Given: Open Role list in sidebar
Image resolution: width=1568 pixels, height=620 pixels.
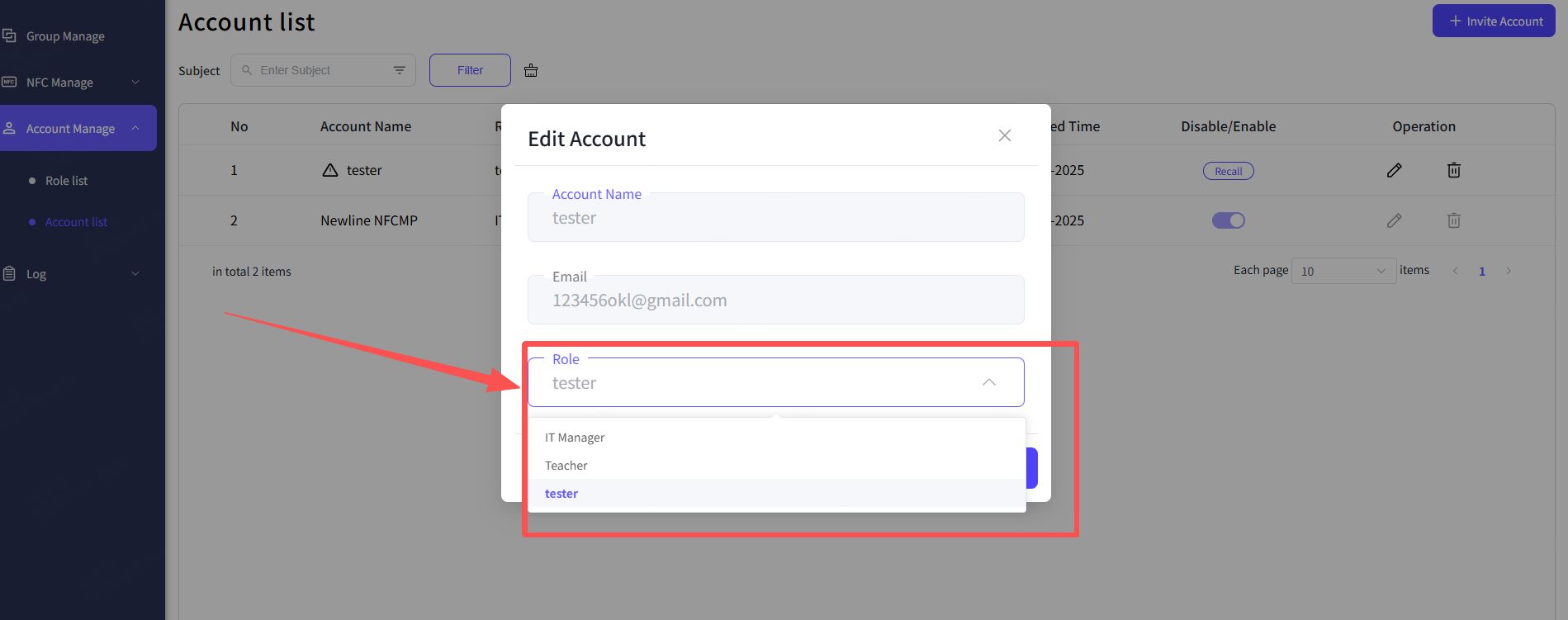Looking at the screenshot, I should click(66, 181).
